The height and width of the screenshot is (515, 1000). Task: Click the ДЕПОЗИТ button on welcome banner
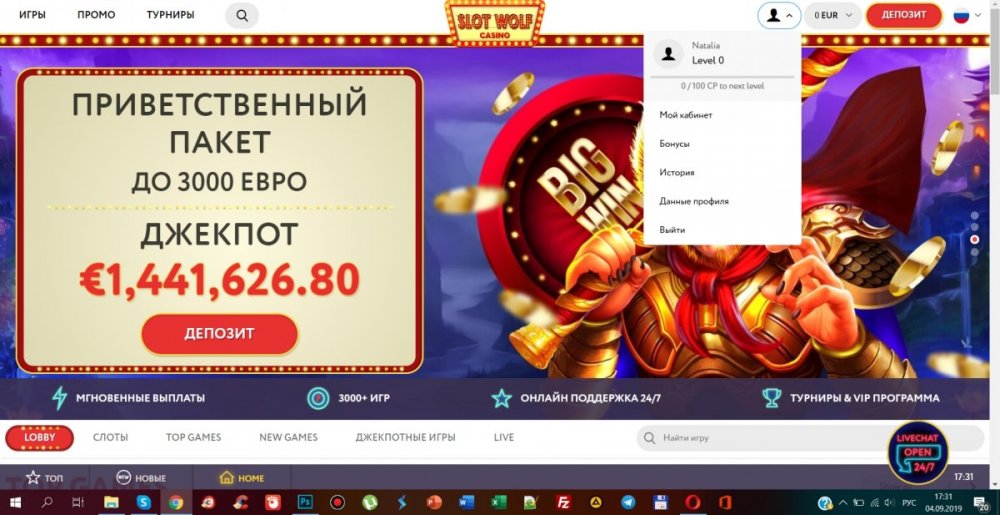click(x=219, y=334)
